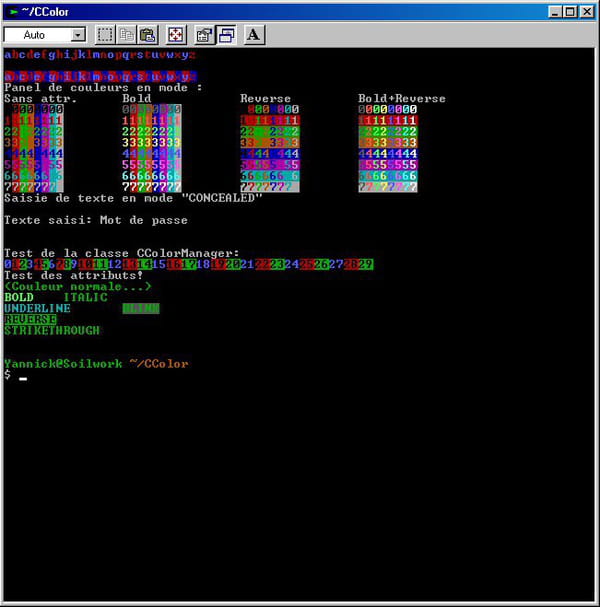Click the cyan "UNDERLINE" attribute word

[x=38, y=309]
